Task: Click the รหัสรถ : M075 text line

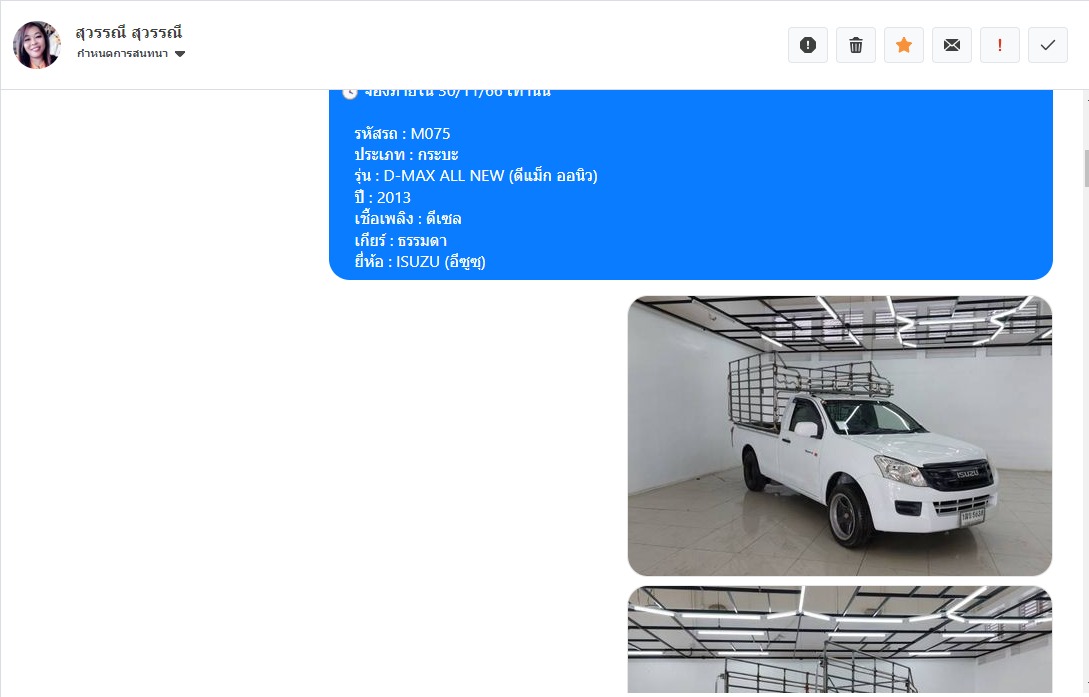Action: click(x=402, y=133)
